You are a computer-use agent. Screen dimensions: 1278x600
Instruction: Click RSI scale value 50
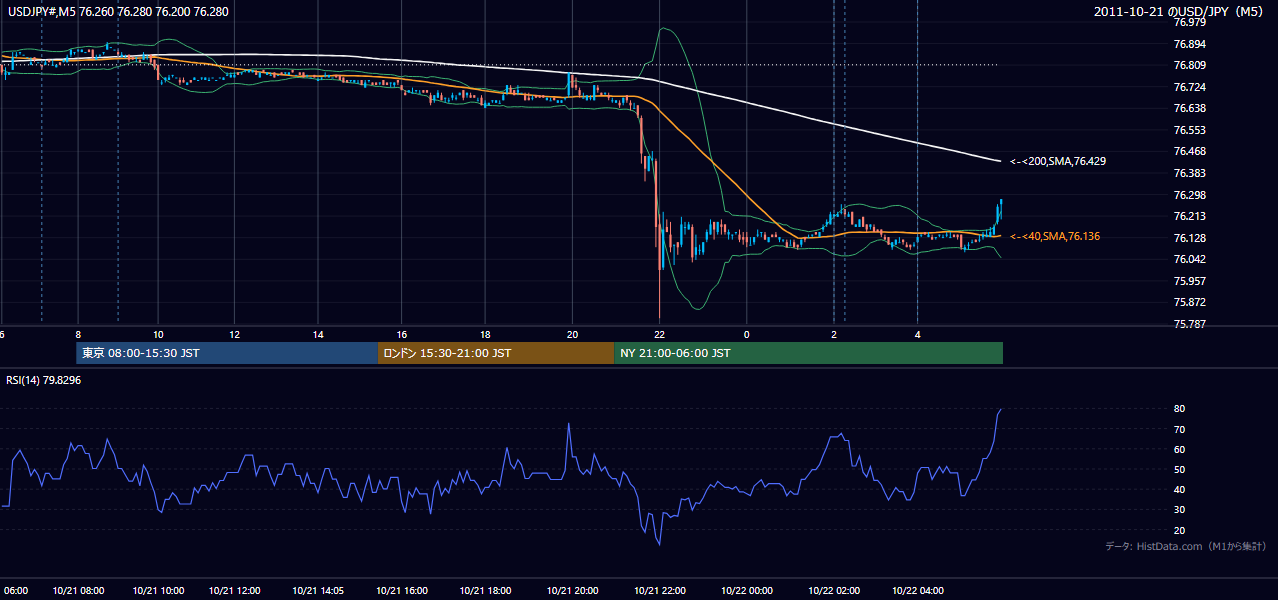pos(1179,469)
